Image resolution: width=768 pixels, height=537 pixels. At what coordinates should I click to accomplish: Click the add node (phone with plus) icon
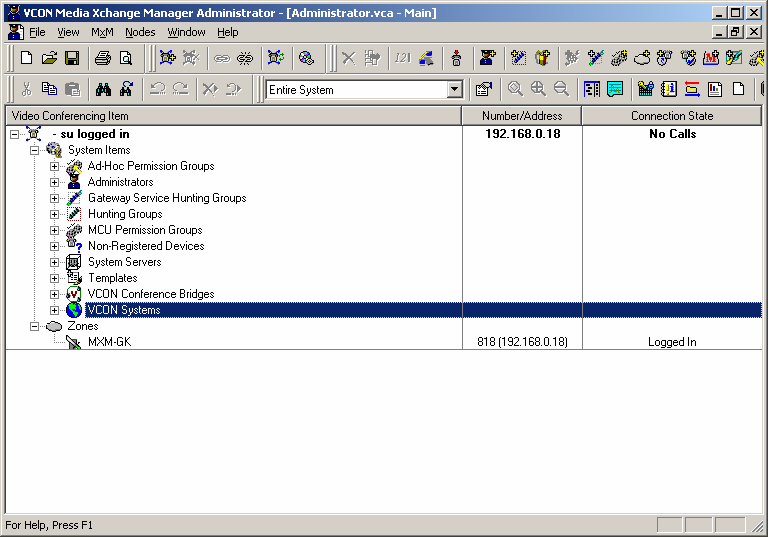[167, 58]
